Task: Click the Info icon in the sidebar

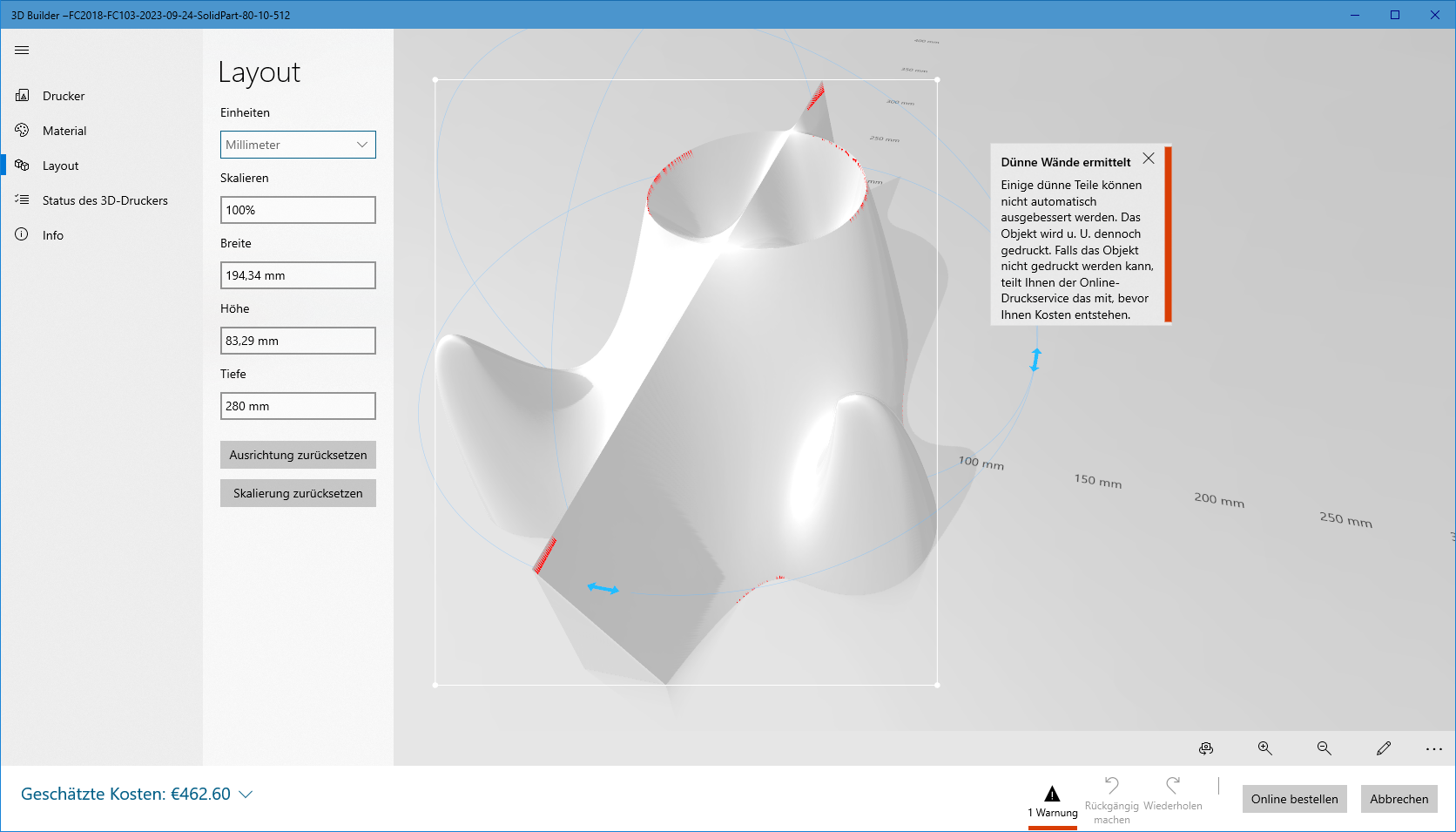Action: (x=22, y=234)
